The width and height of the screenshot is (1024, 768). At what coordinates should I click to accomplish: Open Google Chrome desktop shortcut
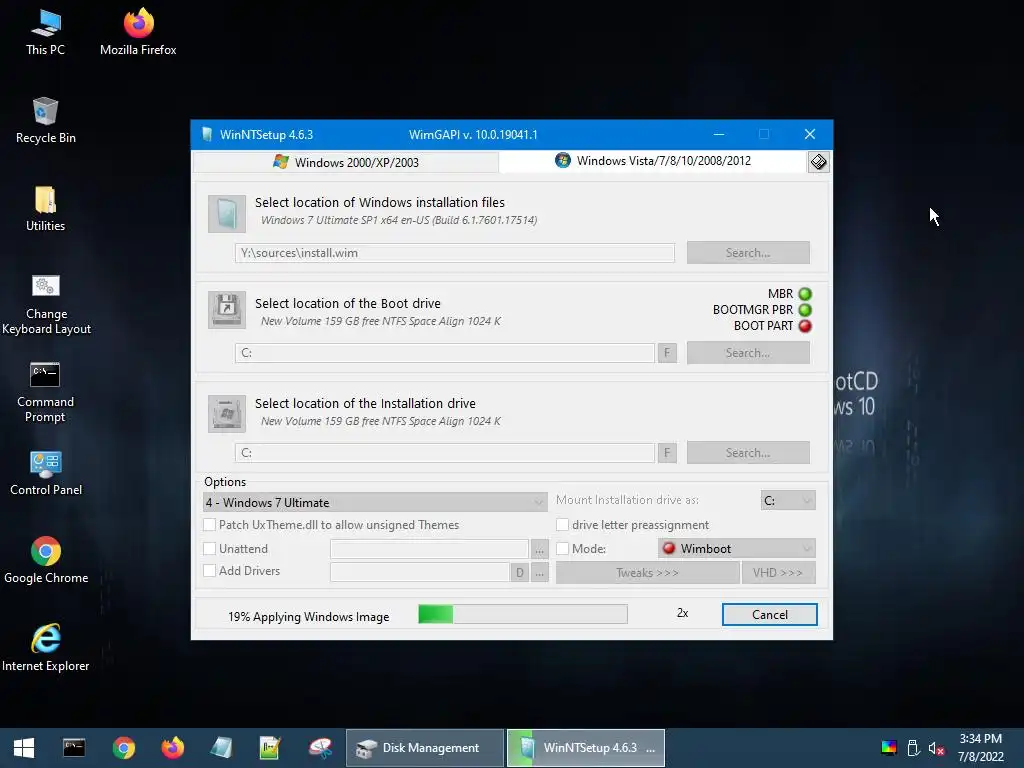(x=46, y=560)
